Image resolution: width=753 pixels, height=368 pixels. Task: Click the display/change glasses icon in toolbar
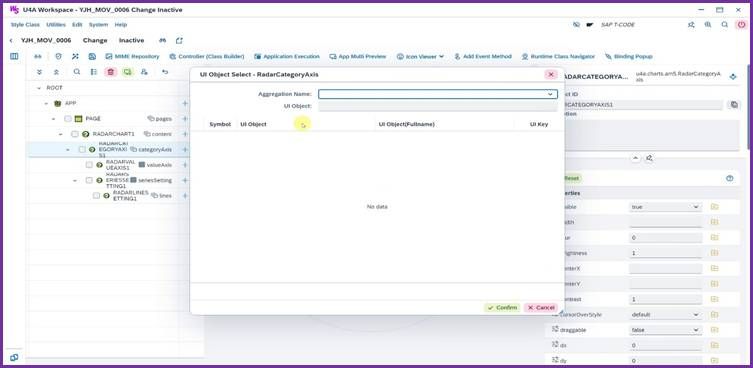[38, 56]
